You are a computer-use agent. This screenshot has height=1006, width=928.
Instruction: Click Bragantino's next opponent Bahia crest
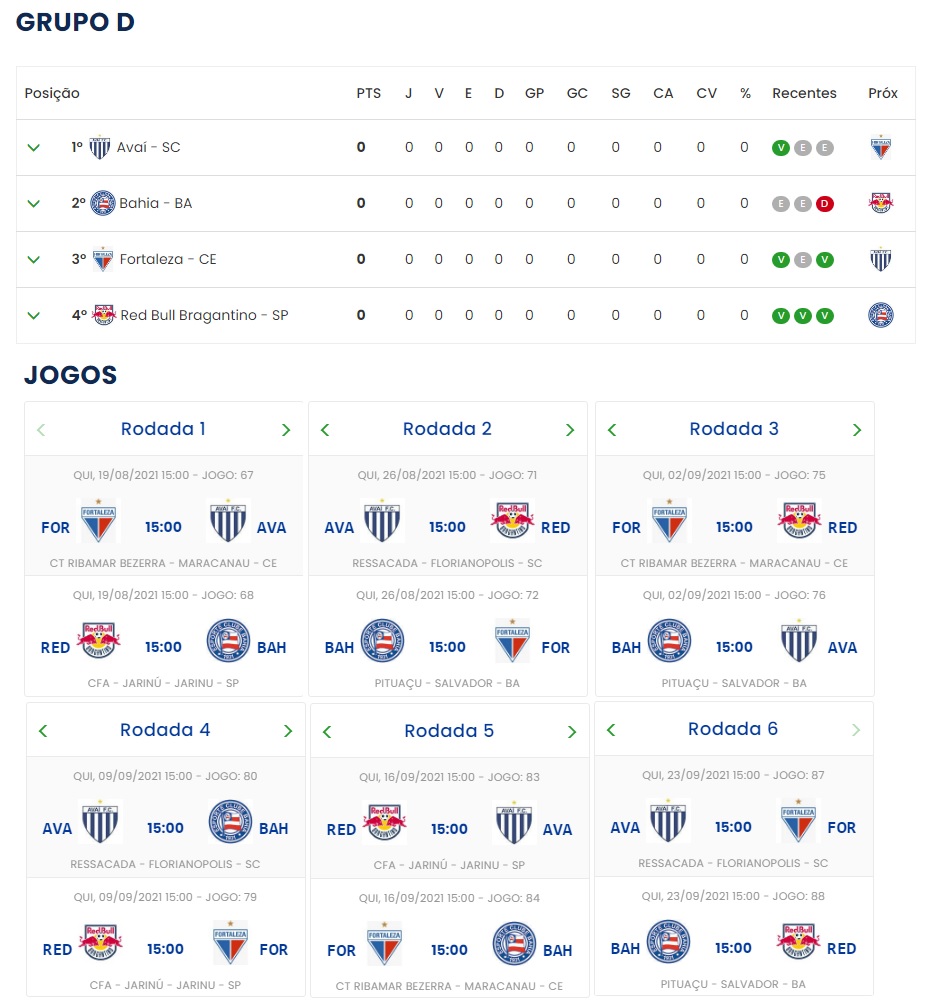coord(881,315)
